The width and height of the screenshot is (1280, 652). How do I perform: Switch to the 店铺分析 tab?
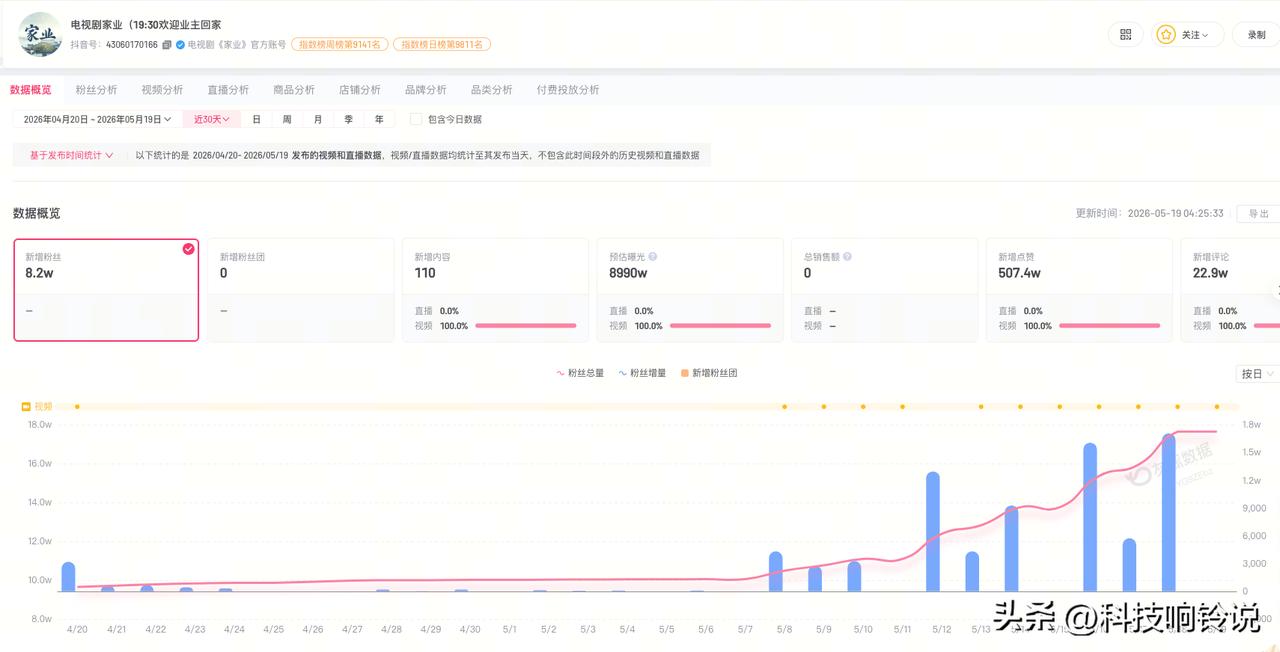click(x=360, y=90)
